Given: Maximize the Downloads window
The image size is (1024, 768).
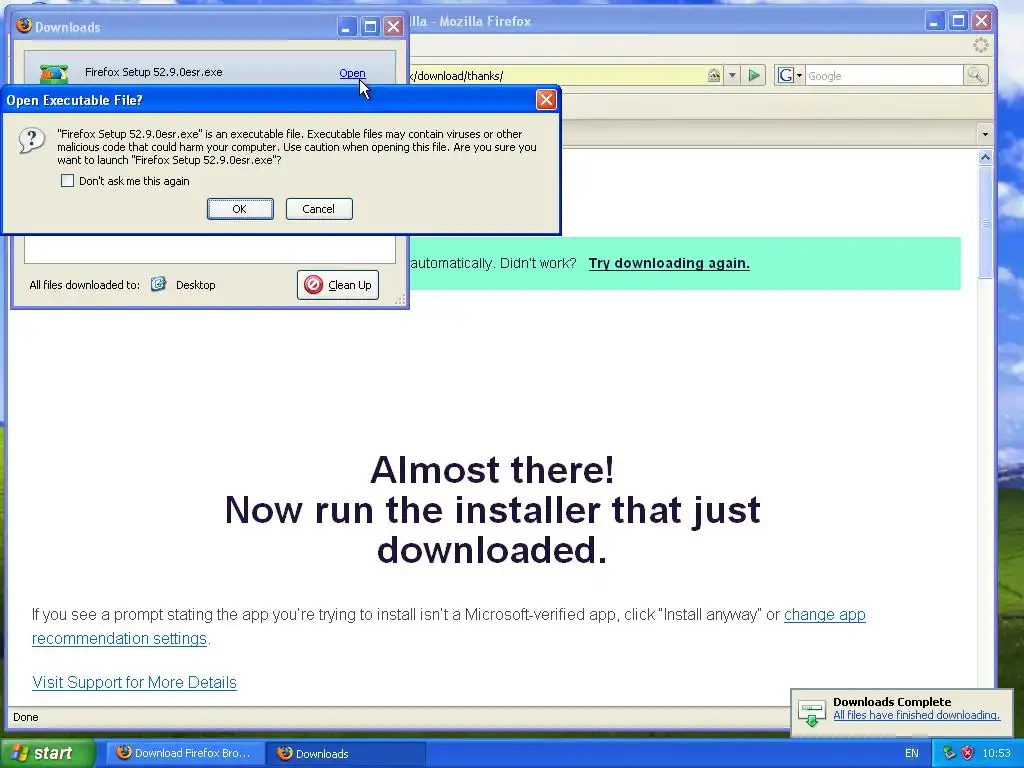Looking at the screenshot, I should pos(370,27).
